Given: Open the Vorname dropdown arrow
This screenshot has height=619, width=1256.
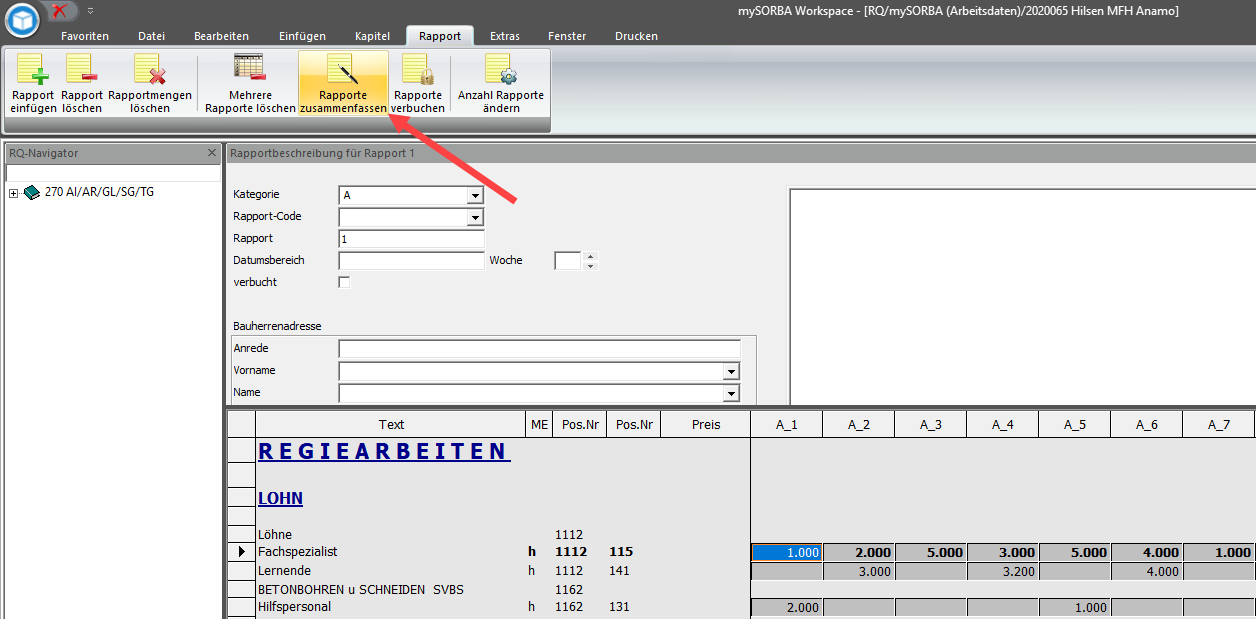Looking at the screenshot, I should pos(732,371).
